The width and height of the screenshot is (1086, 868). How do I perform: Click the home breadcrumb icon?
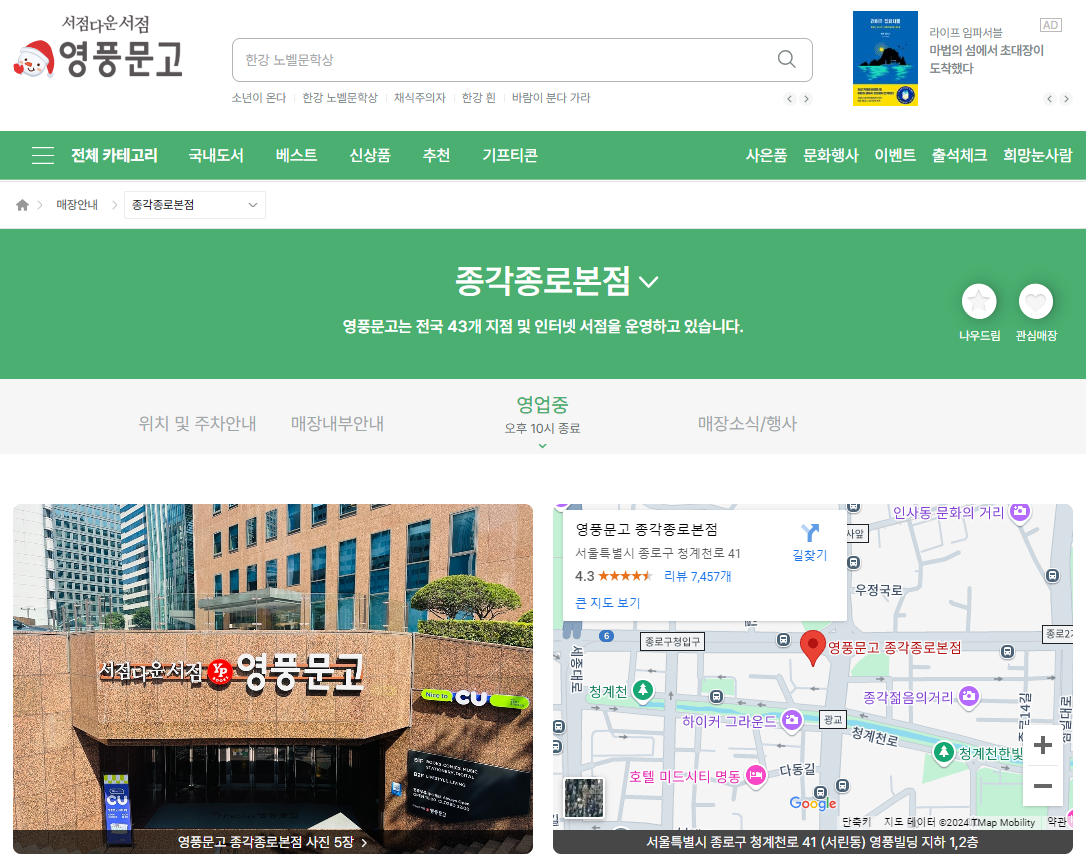22,205
